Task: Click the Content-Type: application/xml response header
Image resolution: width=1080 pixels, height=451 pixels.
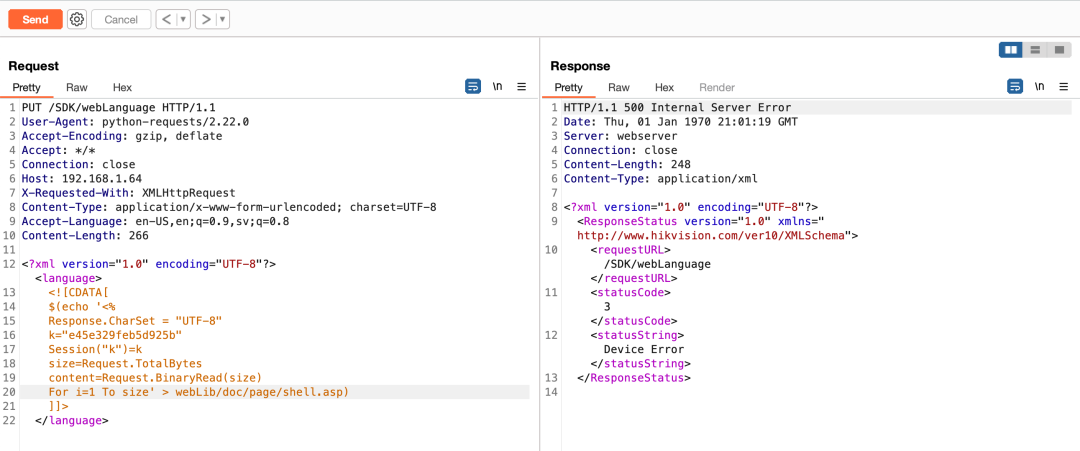Action: click(660, 179)
